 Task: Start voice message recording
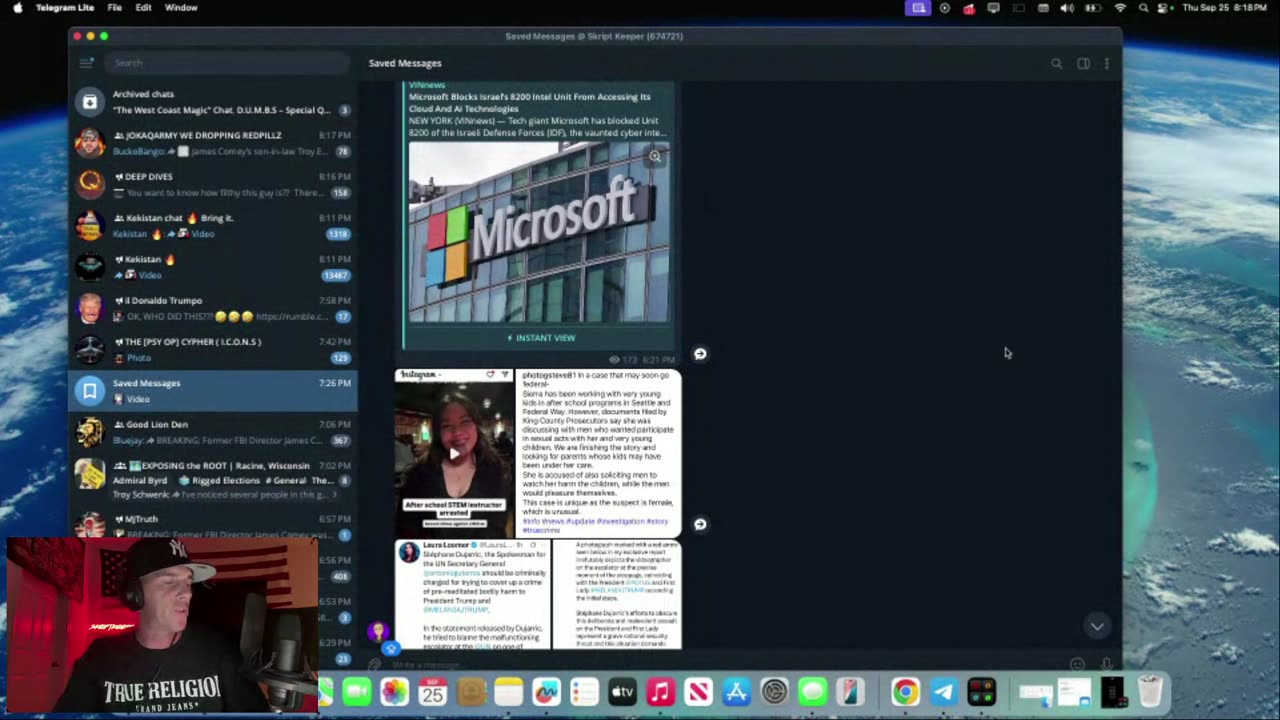1106,665
